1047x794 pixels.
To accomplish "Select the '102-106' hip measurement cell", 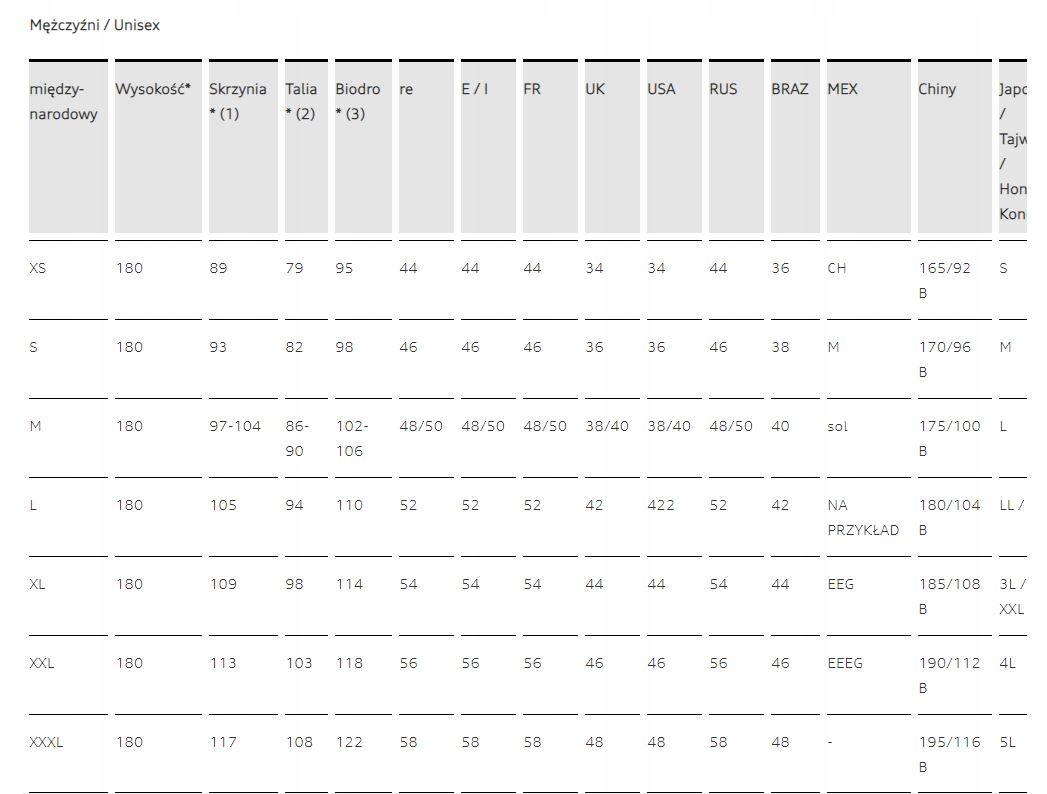I will pos(352,438).
